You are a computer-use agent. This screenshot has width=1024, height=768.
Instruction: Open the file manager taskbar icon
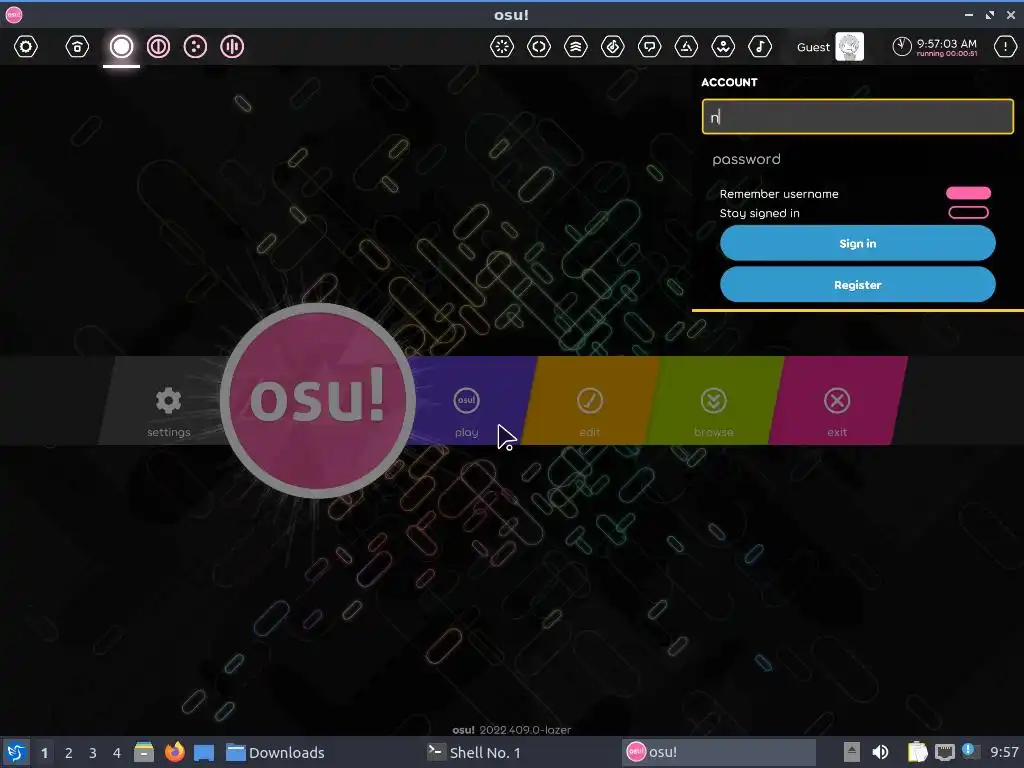pyautogui.click(x=144, y=752)
